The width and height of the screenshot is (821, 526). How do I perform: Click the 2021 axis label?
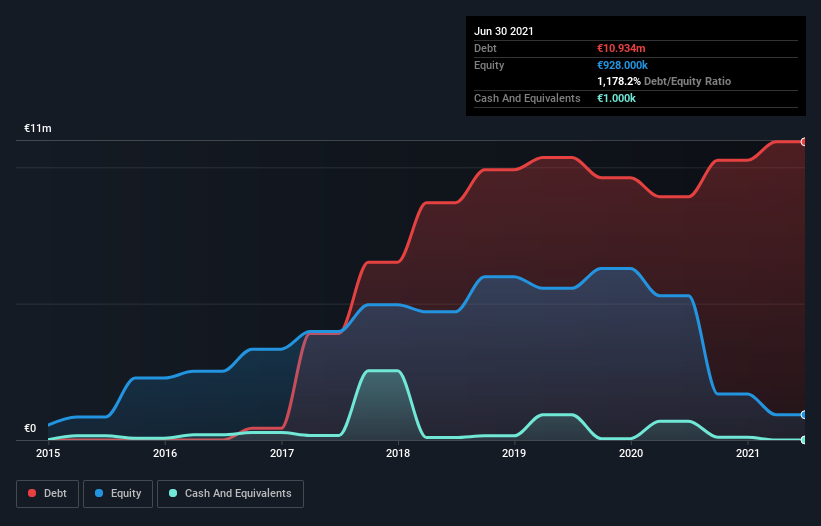748,453
